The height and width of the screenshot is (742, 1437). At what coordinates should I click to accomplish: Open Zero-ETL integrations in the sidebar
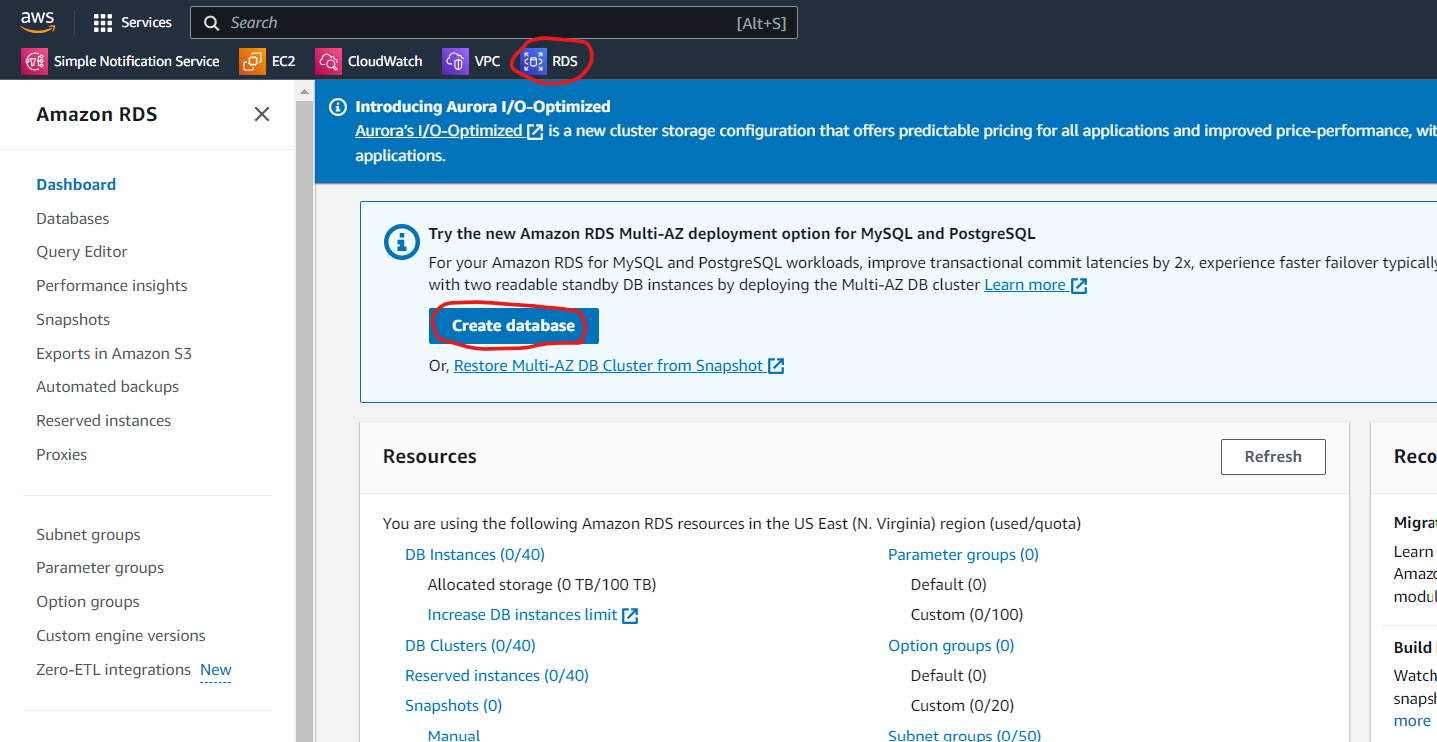pos(113,670)
